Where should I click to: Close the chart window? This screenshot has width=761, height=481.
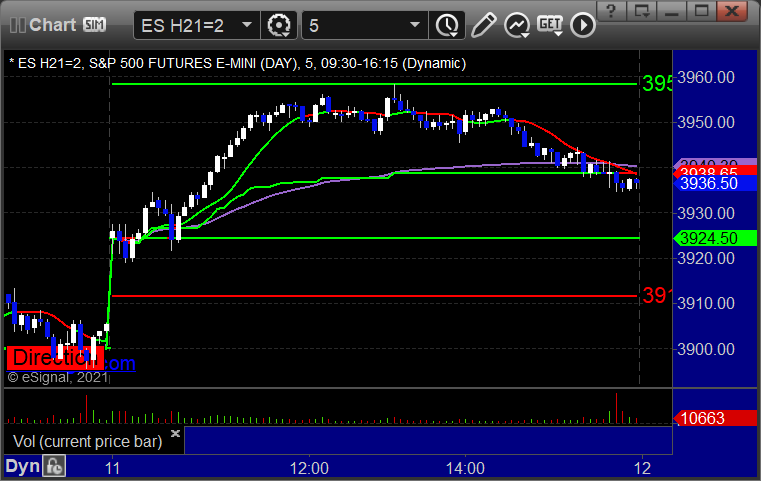tap(732, 10)
